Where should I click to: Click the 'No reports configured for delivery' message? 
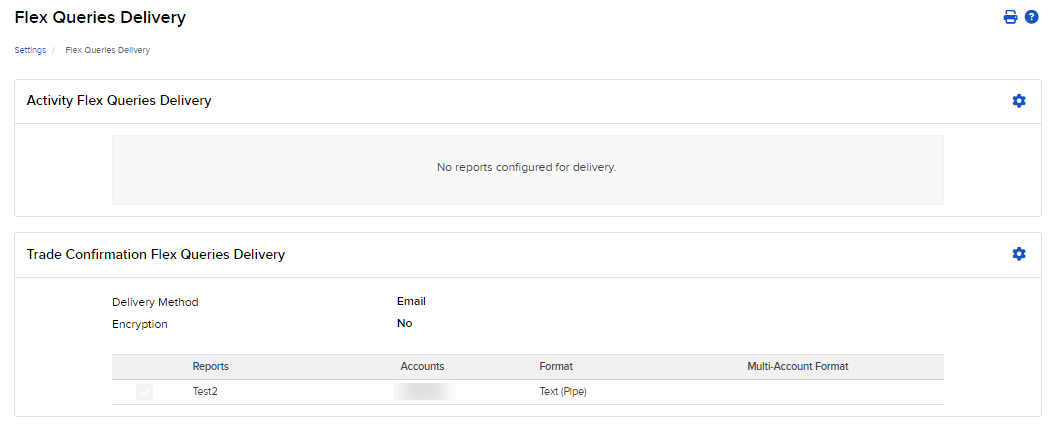(526, 167)
